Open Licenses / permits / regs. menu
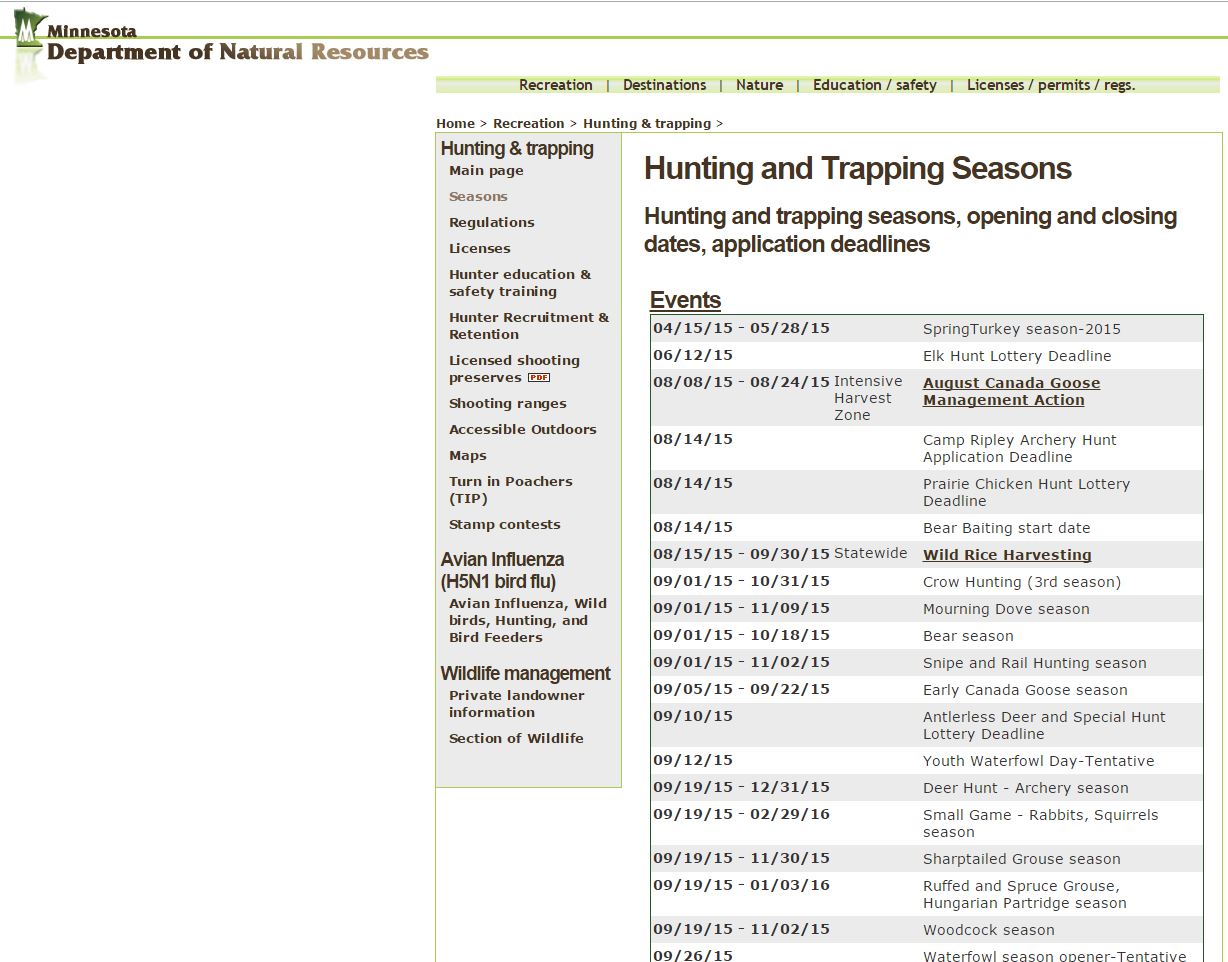The height and width of the screenshot is (962, 1228). point(1050,85)
